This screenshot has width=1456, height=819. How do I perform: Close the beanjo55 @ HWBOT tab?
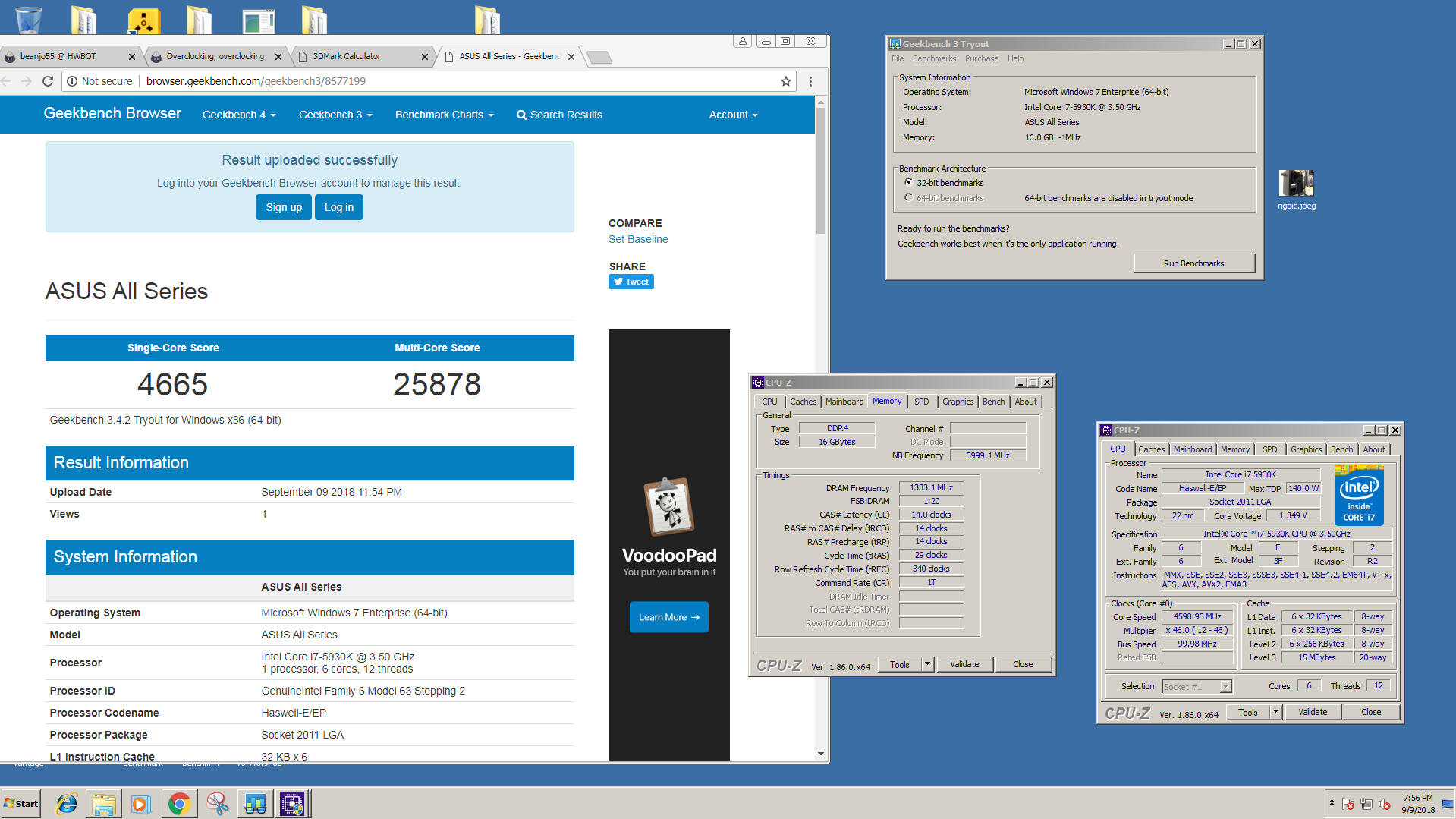132,57
